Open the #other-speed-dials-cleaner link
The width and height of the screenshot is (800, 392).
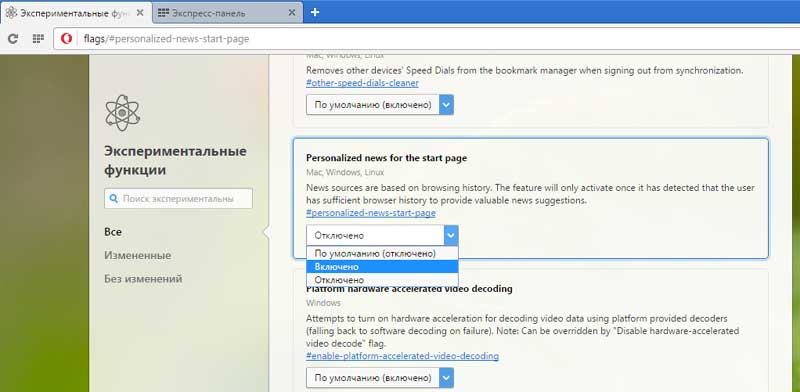[362, 83]
